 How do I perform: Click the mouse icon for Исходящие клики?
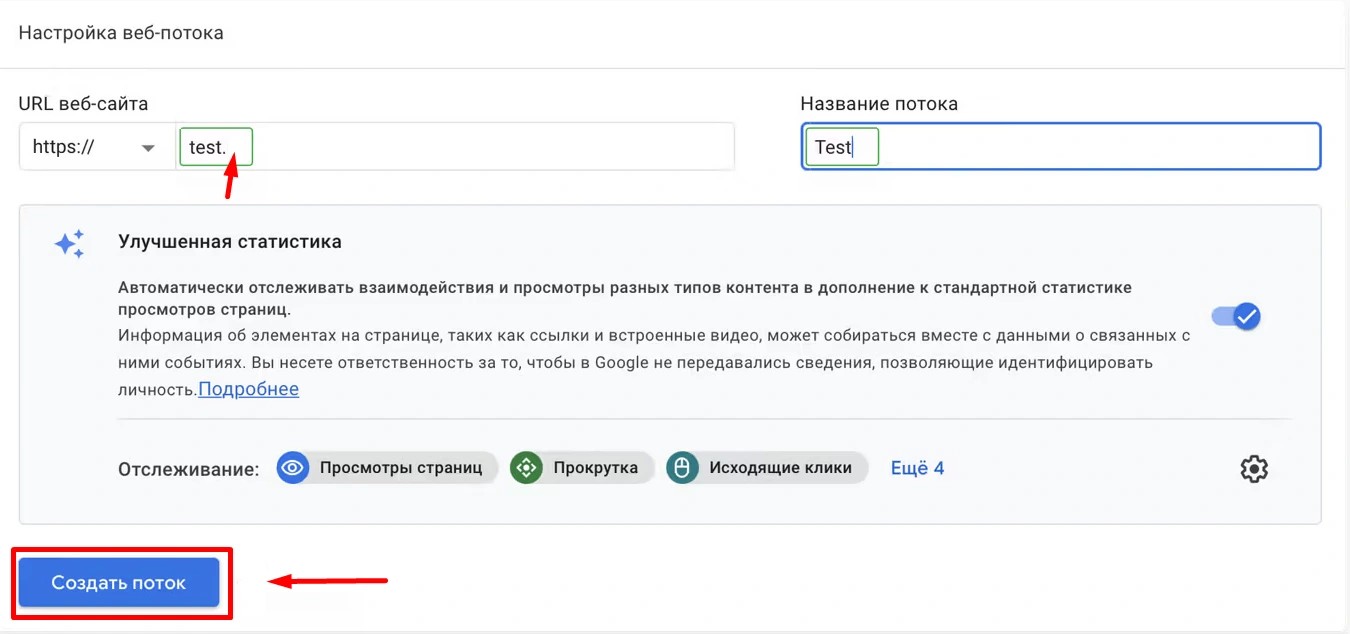point(683,467)
